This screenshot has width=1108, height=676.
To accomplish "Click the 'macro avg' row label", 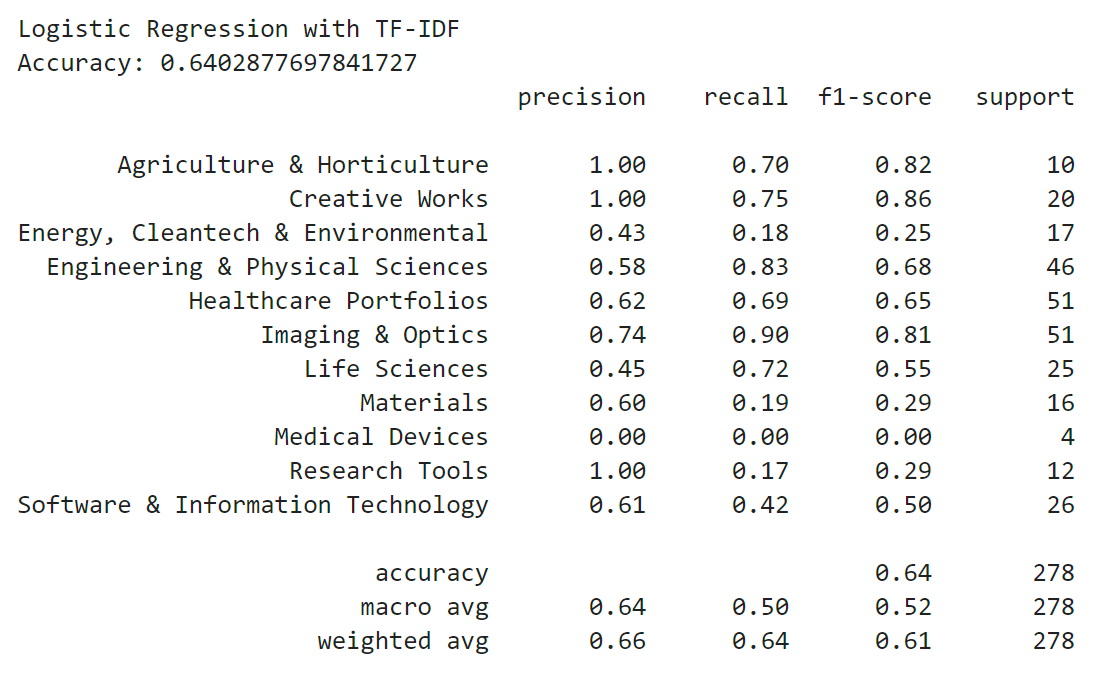I will point(424,607).
